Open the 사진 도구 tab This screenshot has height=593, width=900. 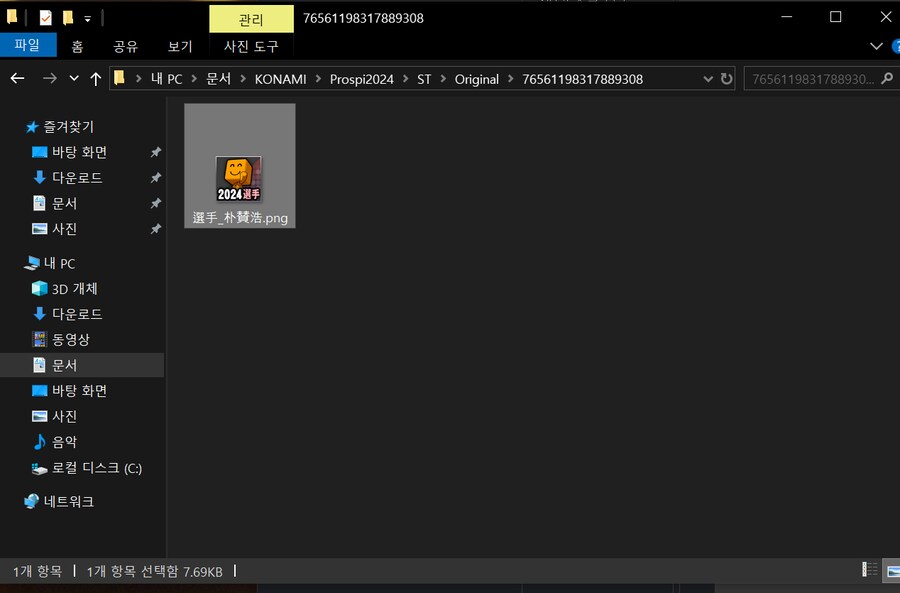click(251, 46)
